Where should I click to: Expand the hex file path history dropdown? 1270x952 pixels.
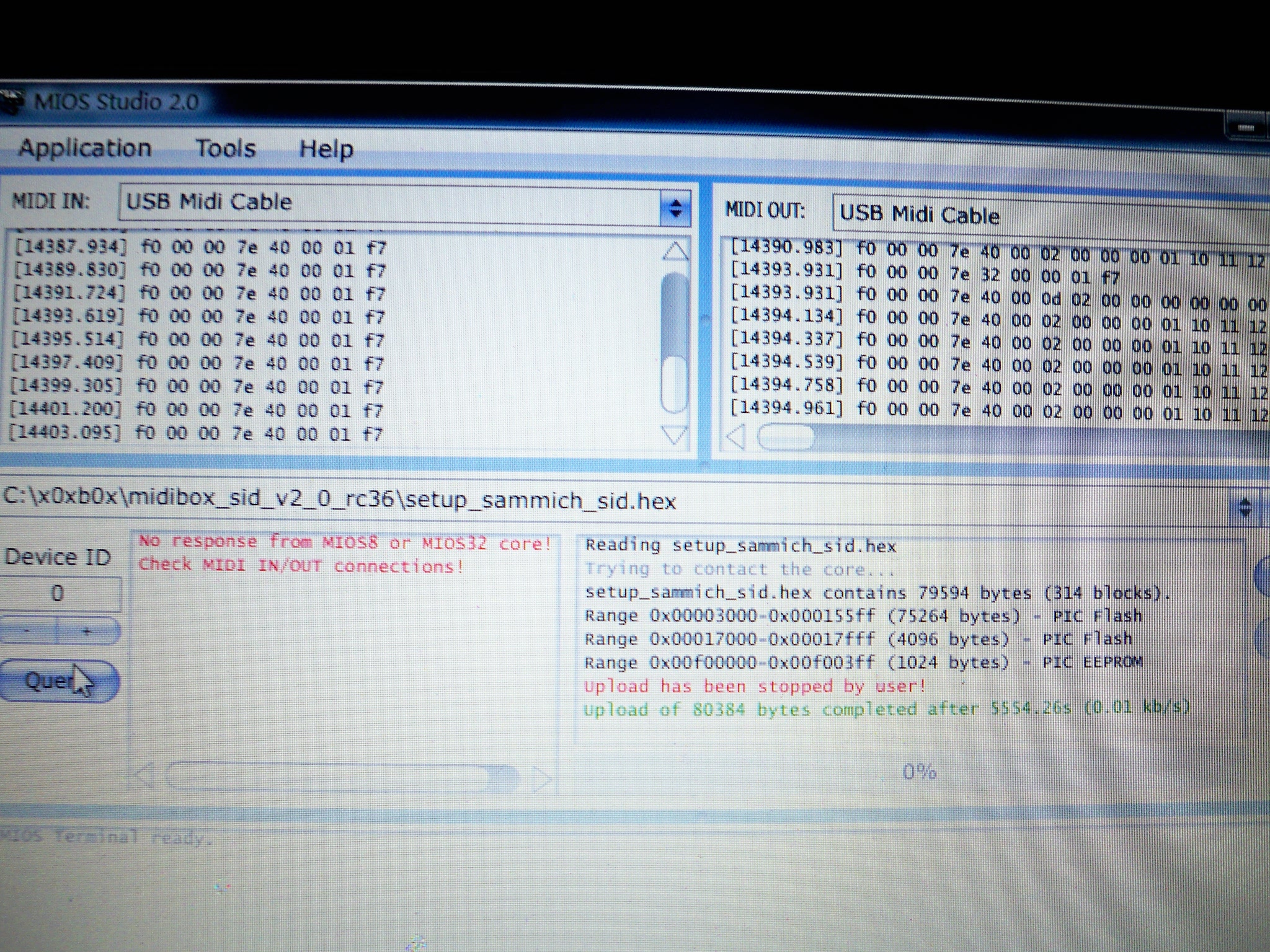pos(1244,508)
